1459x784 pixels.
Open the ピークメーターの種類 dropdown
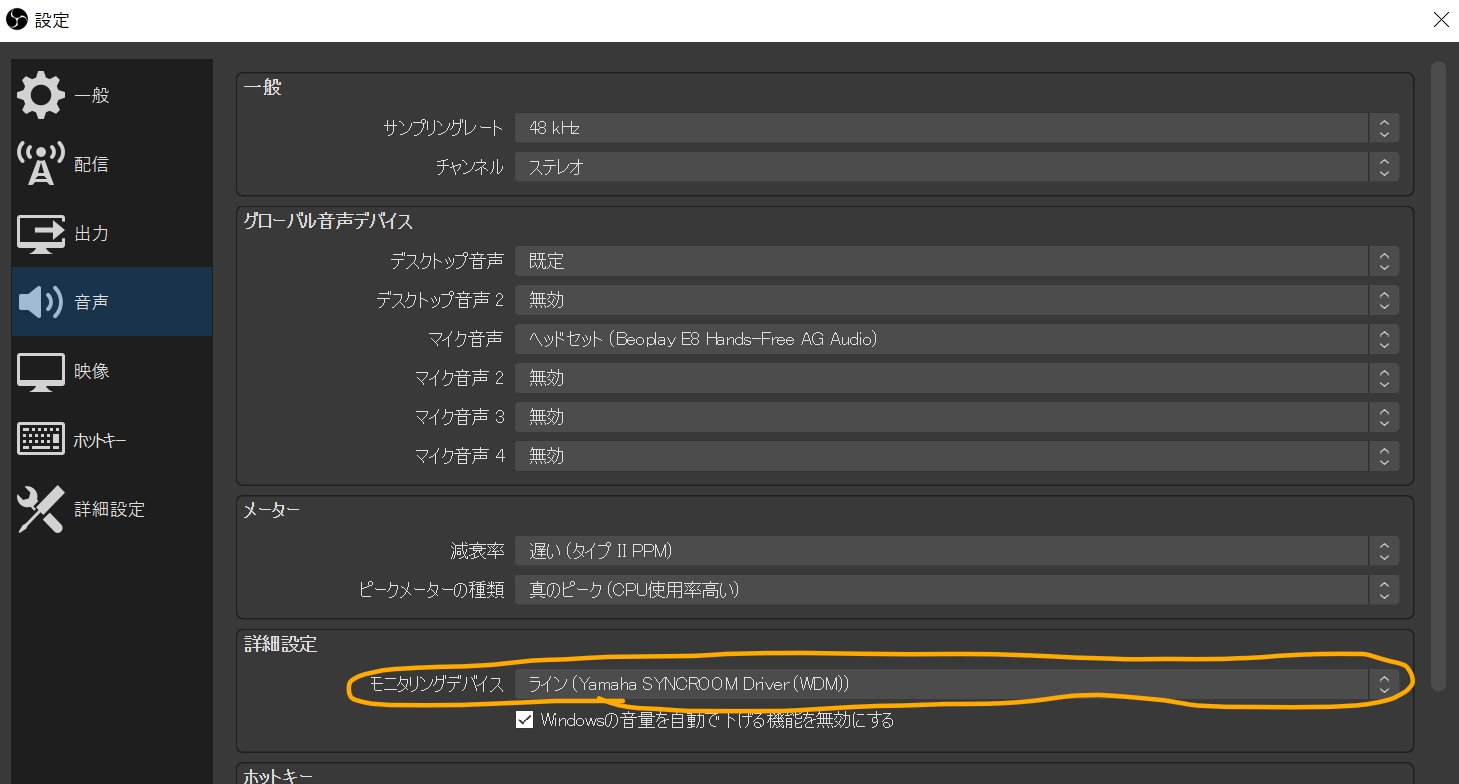coord(957,590)
